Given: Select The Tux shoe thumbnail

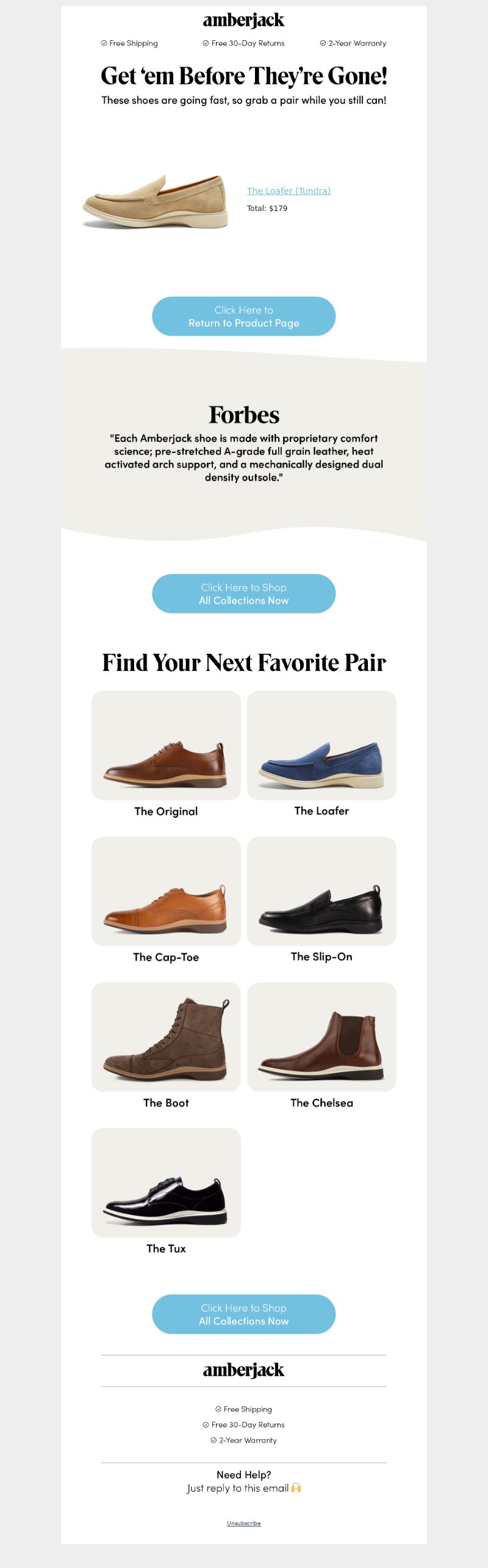Looking at the screenshot, I should click(166, 1183).
